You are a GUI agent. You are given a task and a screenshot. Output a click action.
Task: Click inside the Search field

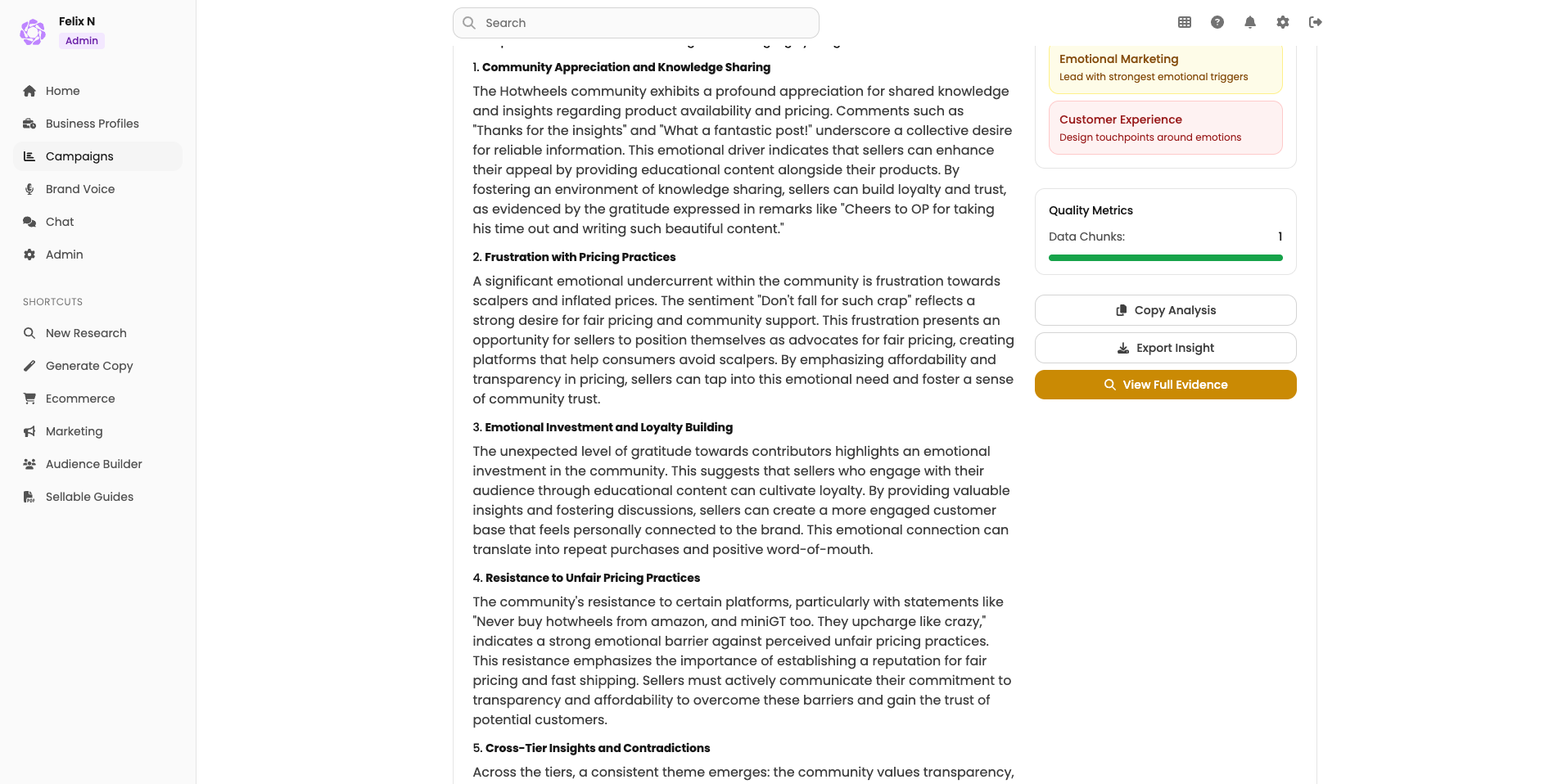pos(635,23)
